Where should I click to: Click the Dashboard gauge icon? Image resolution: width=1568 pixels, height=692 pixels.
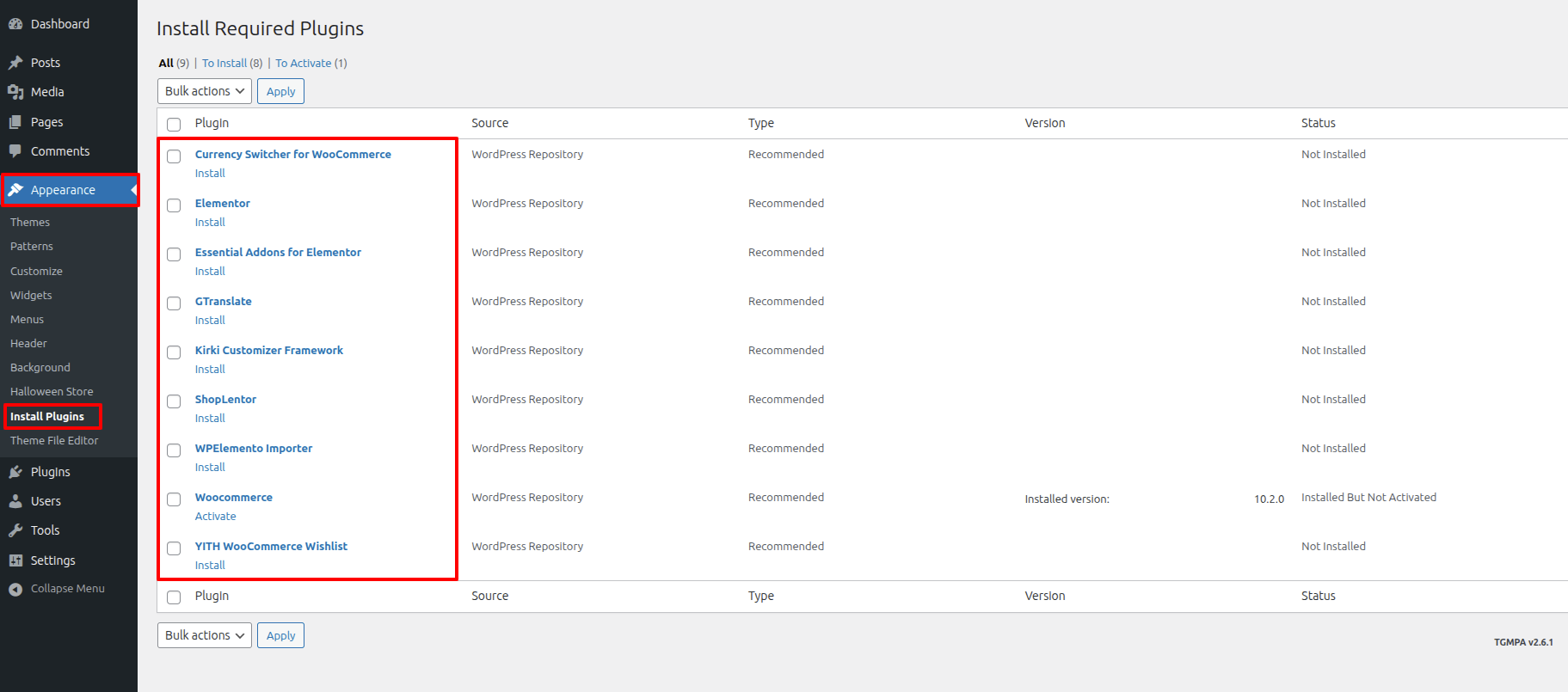pos(15,24)
